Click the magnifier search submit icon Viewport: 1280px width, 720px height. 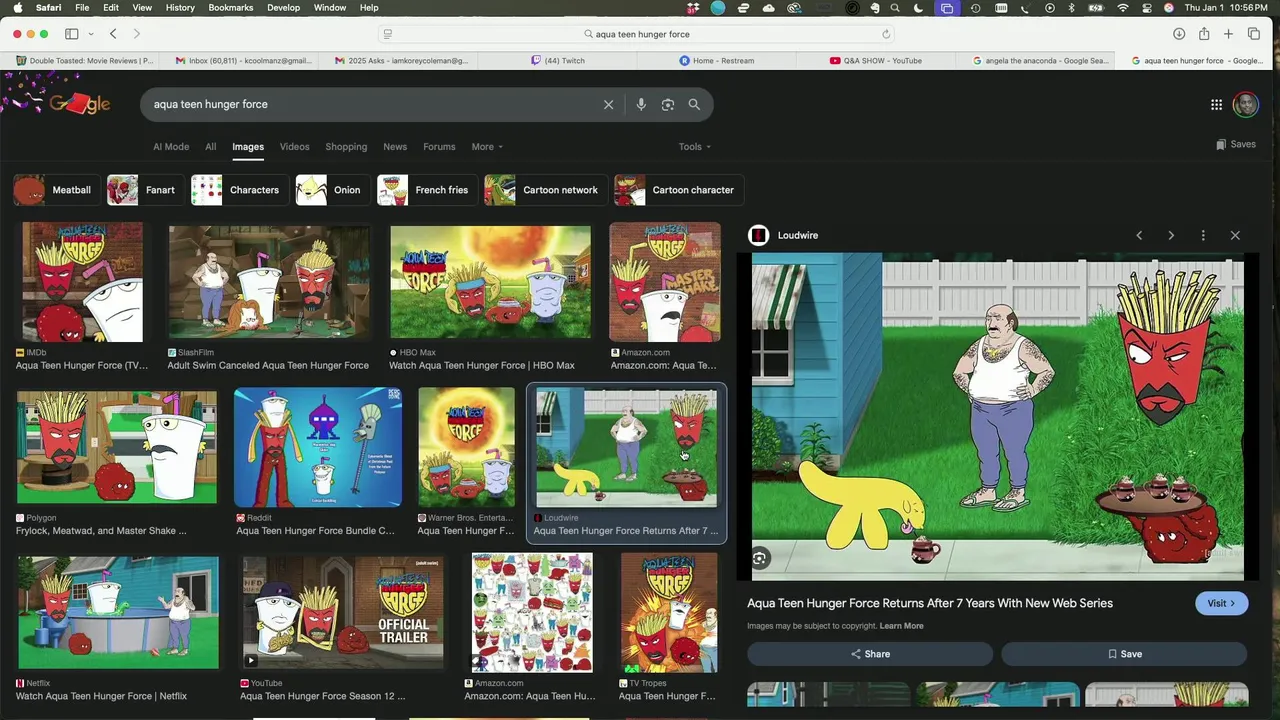click(694, 104)
